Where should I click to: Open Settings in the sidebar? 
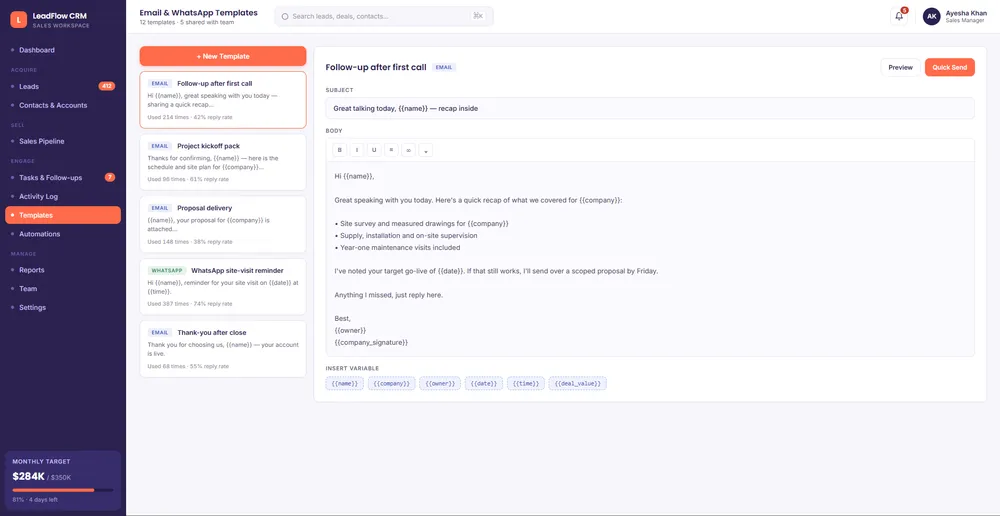62,307
